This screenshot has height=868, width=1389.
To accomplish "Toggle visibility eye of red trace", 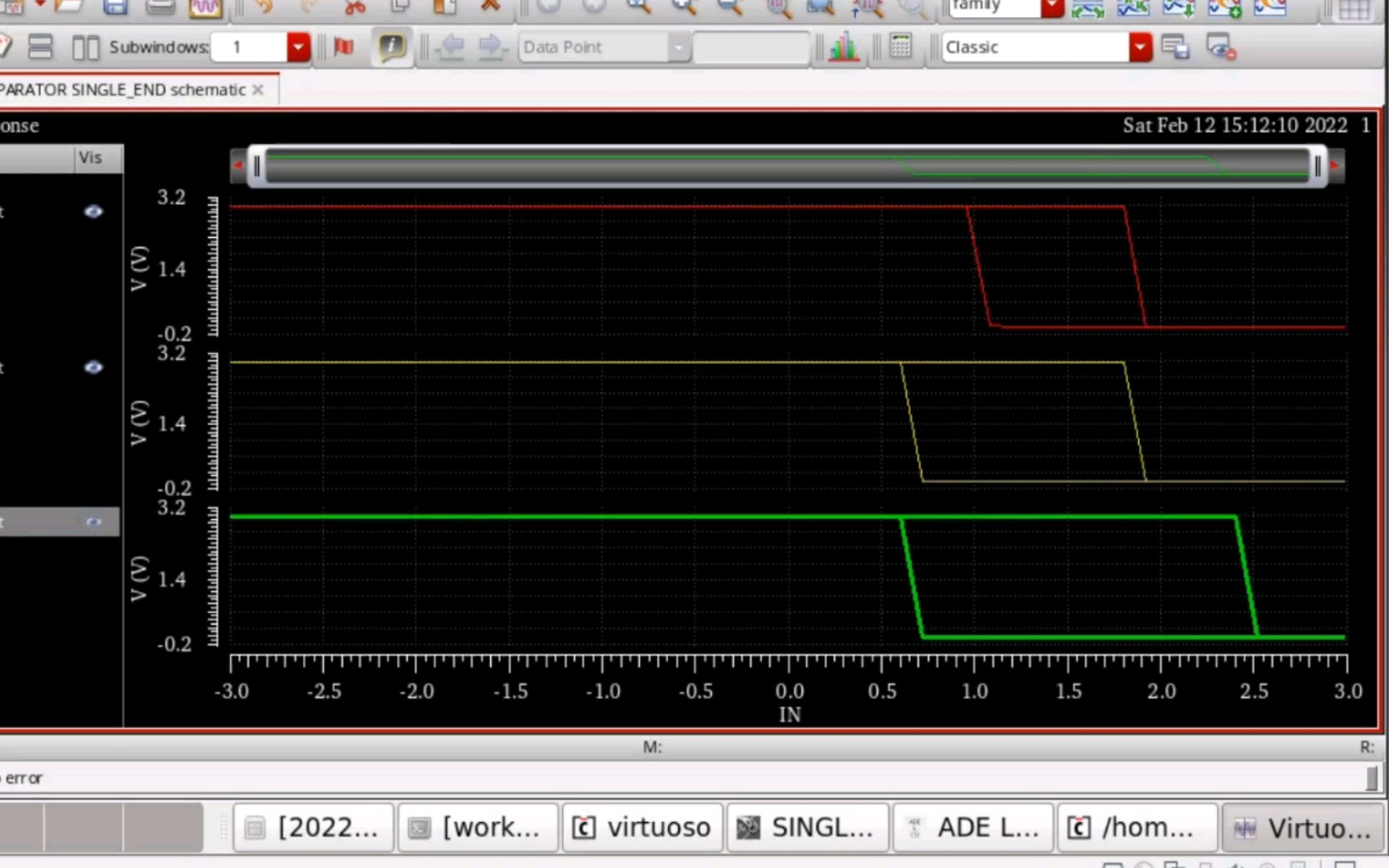I will click(93, 211).
